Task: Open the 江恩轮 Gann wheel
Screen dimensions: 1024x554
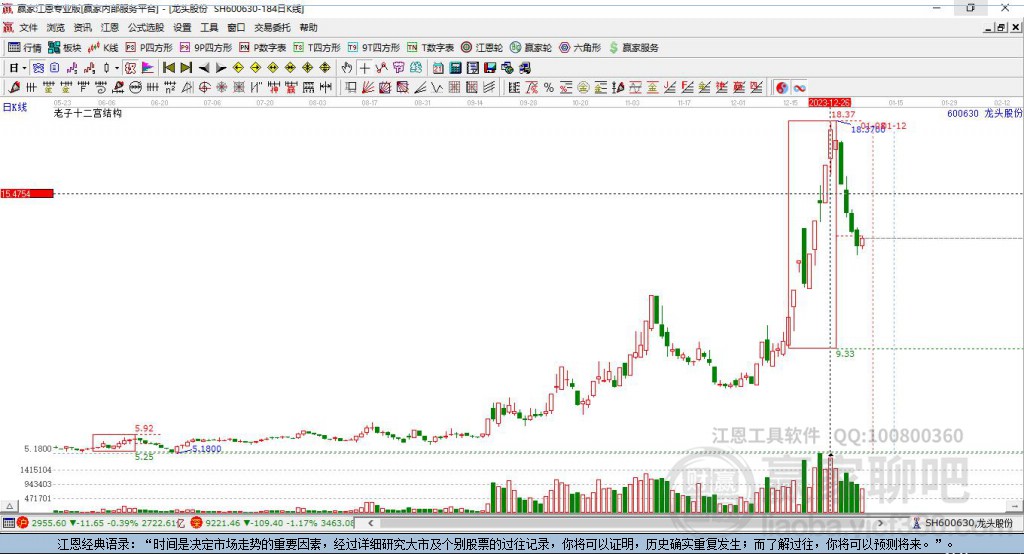Action: click(482, 48)
